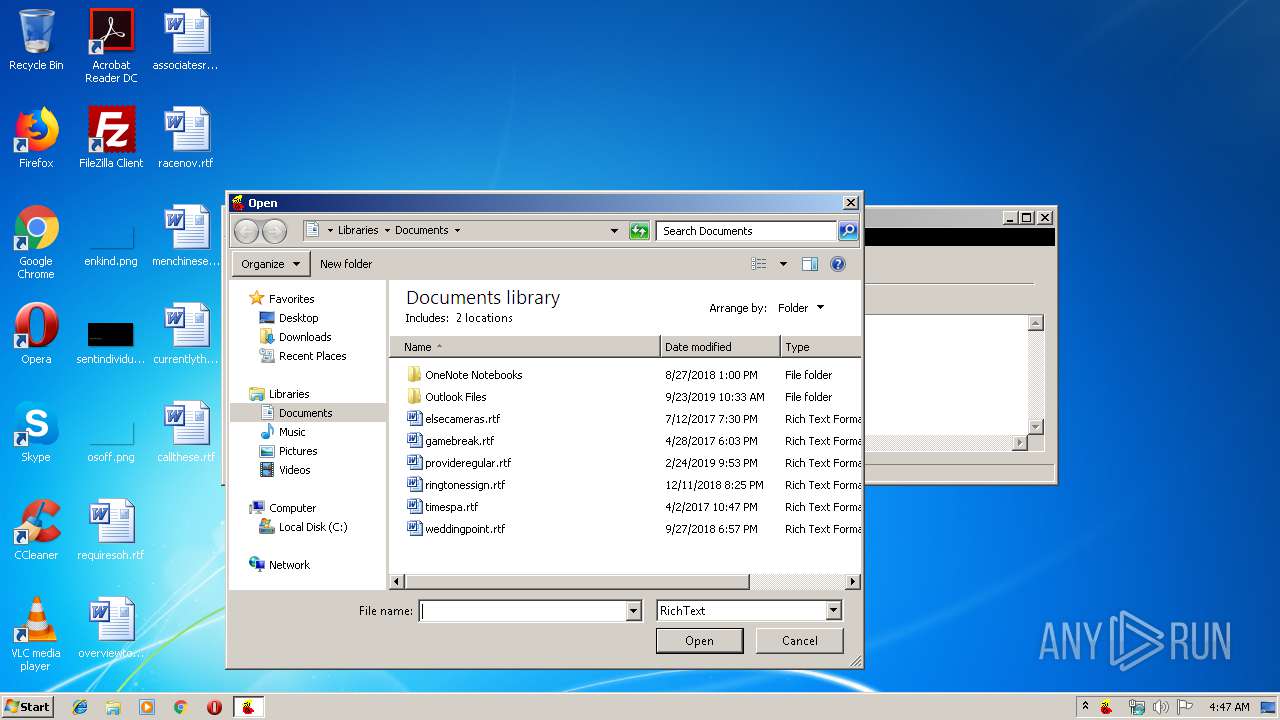
Task: Open FileZilla Client shortcut
Action: (x=111, y=138)
